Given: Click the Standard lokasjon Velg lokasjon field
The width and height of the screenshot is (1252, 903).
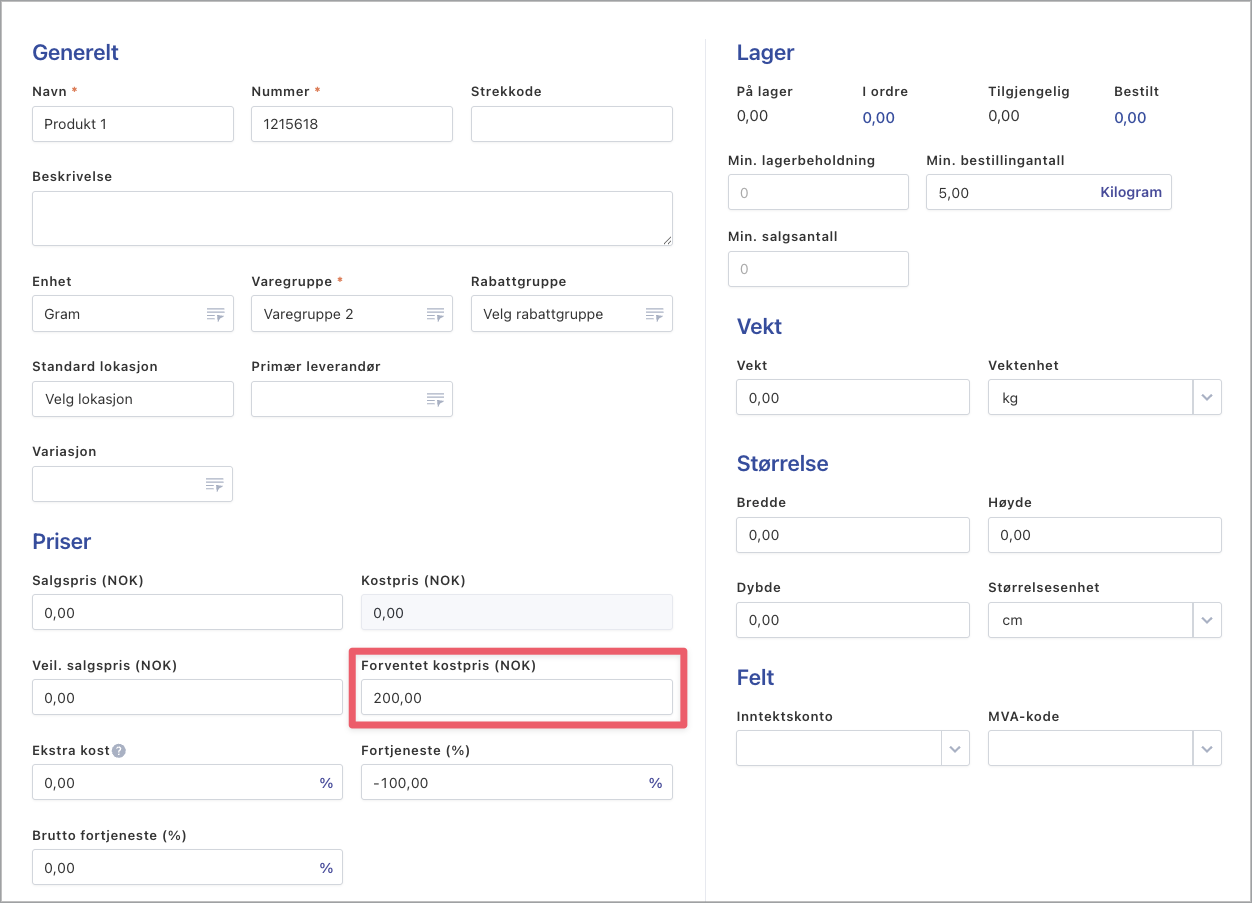Looking at the screenshot, I should pyautogui.click(x=133, y=399).
